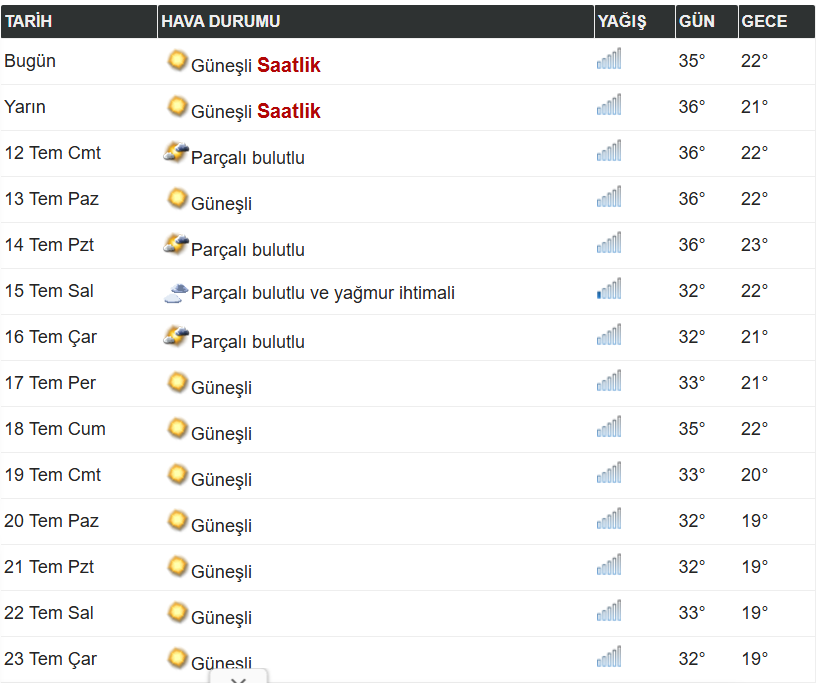Select the HAVA DURUMU column header
Viewport: 816px width, 683px height.
pos(376,21)
